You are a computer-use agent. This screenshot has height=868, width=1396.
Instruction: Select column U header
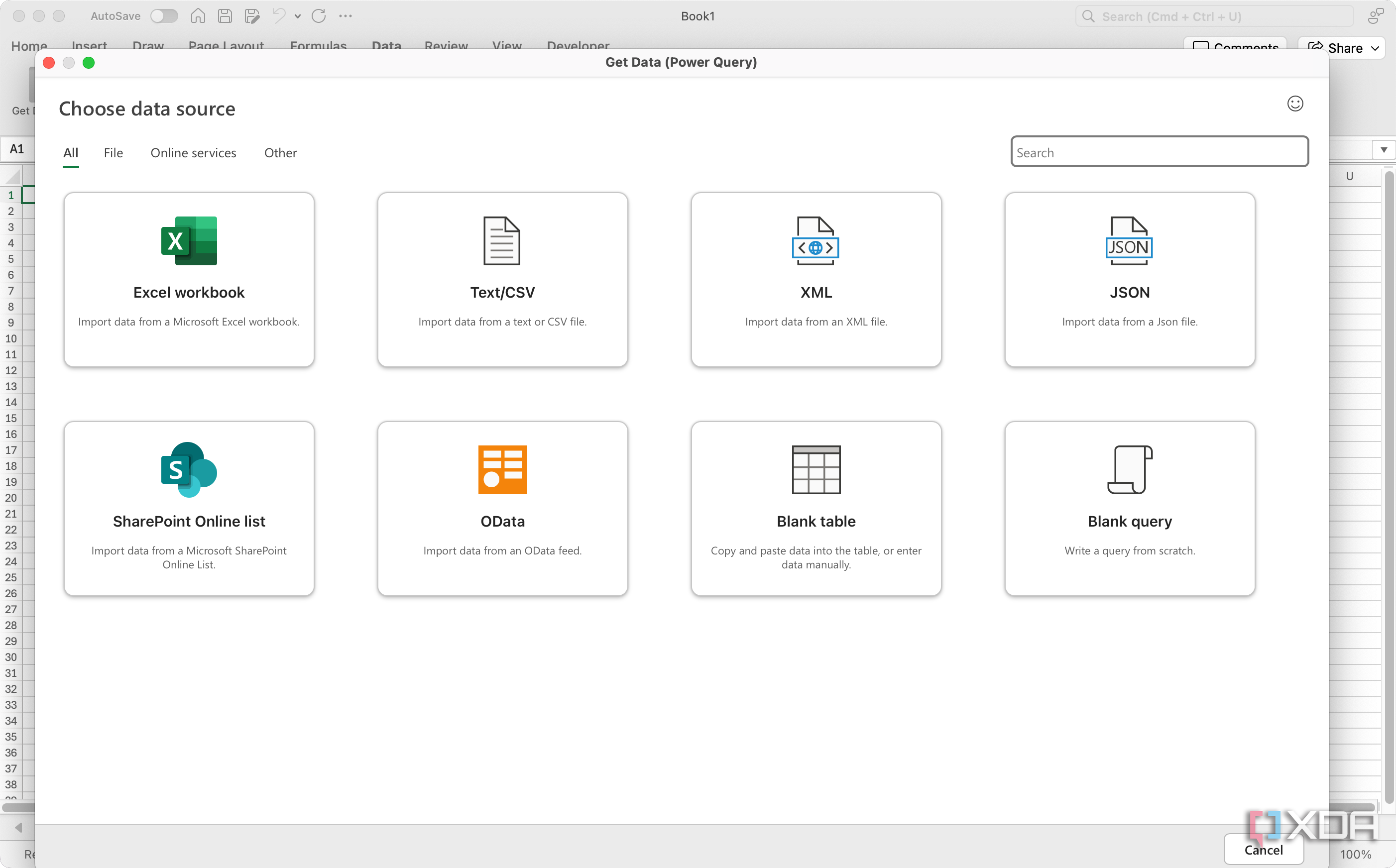(1349, 176)
